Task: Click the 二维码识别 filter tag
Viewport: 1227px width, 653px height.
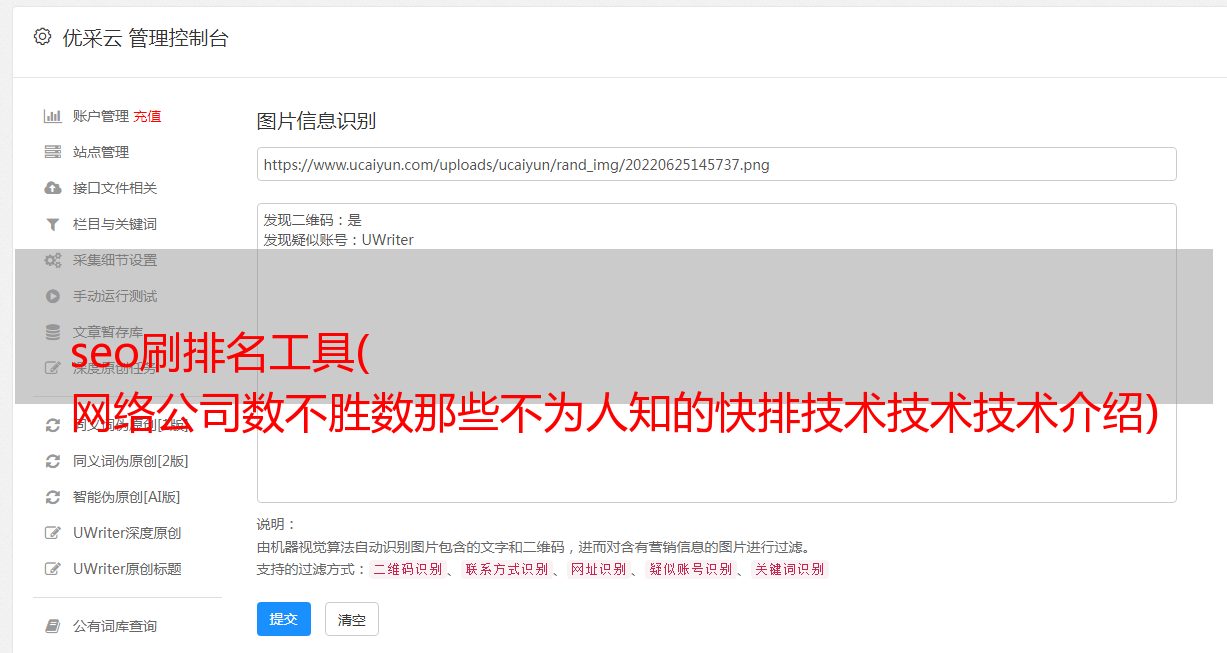Action: [407, 569]
